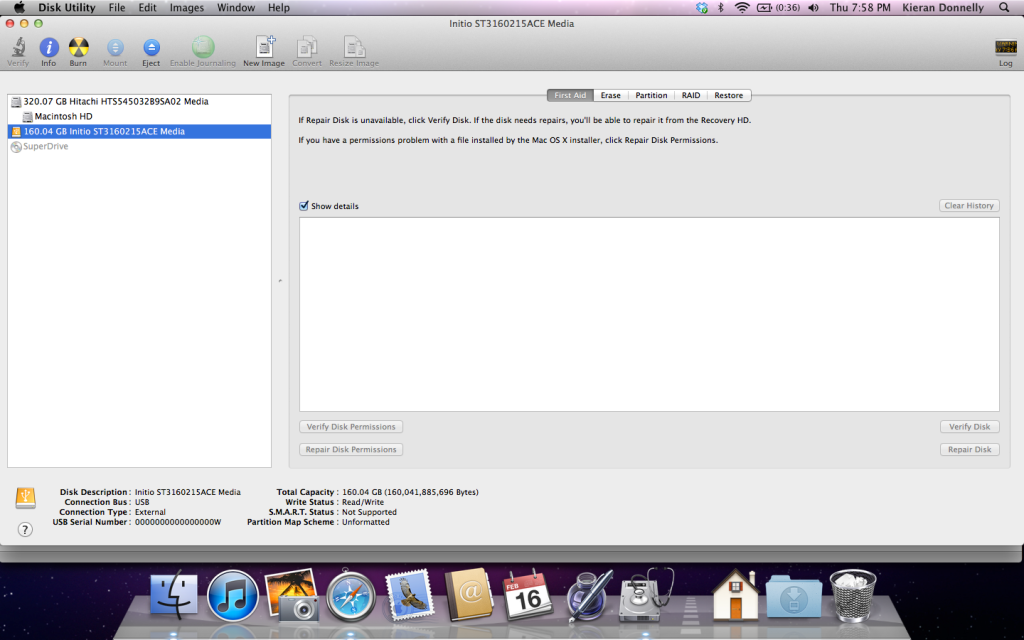Open the Images menu
Image resolution: width=1024 pixels, height=640 pixels.
pos(187,8)
